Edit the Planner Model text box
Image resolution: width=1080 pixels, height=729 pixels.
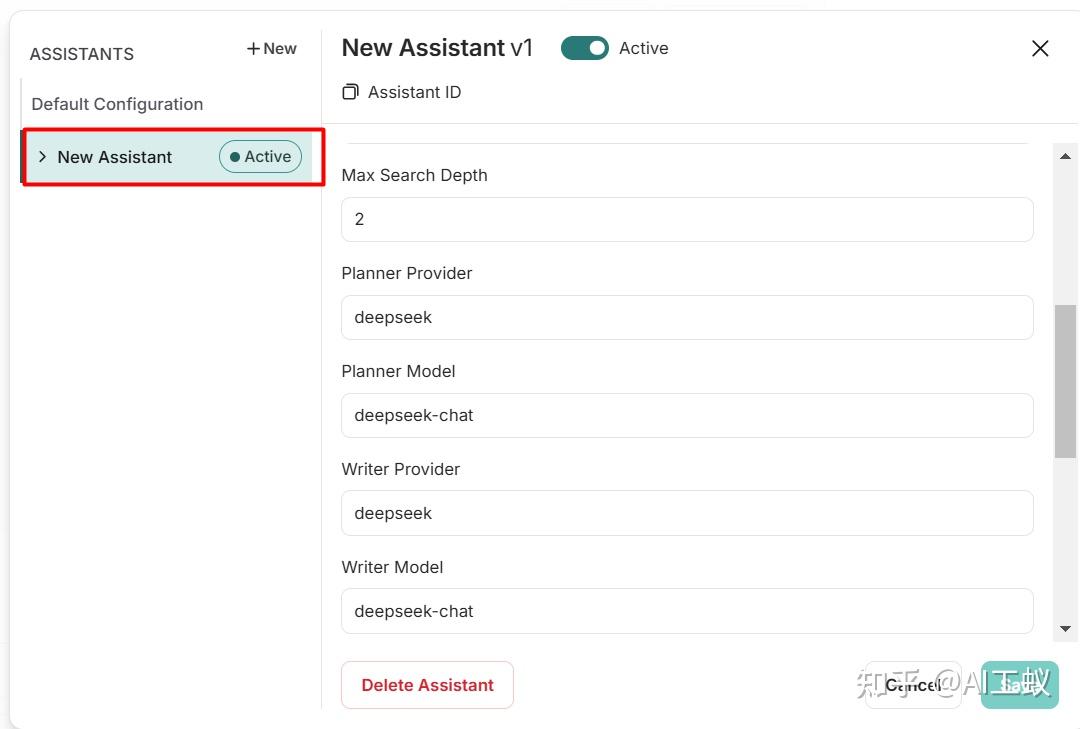[x=687, y=415]
